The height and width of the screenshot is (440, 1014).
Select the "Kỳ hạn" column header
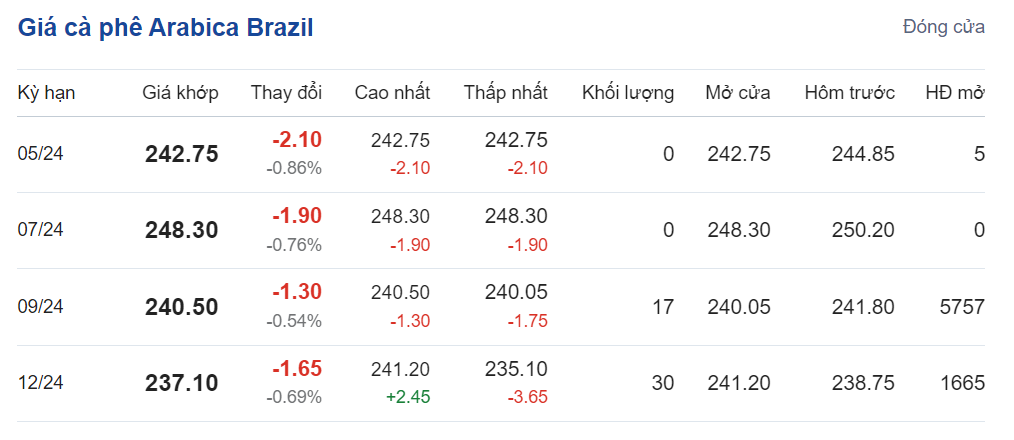pos(47,93)
